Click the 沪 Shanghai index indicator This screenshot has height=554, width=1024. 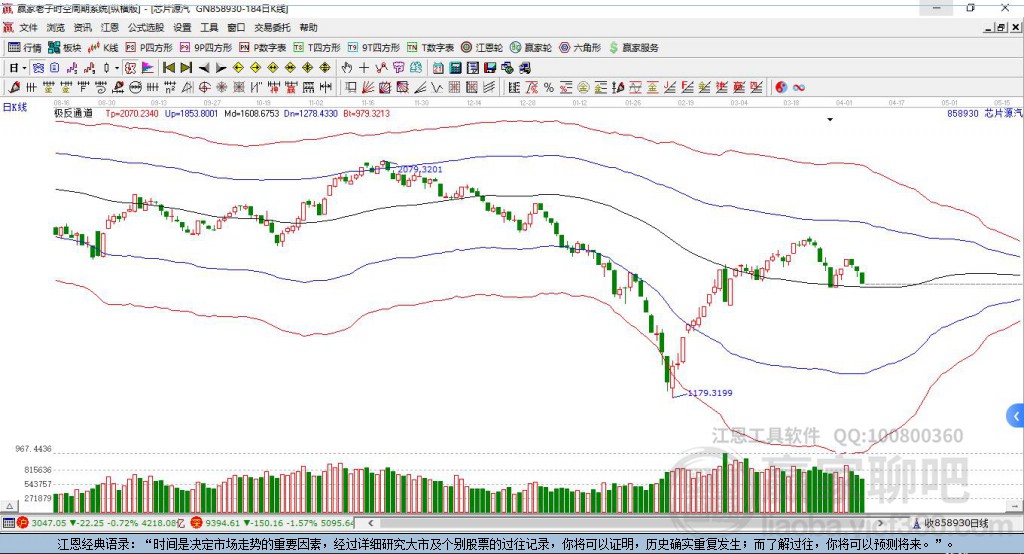click(x=23, y=523)
